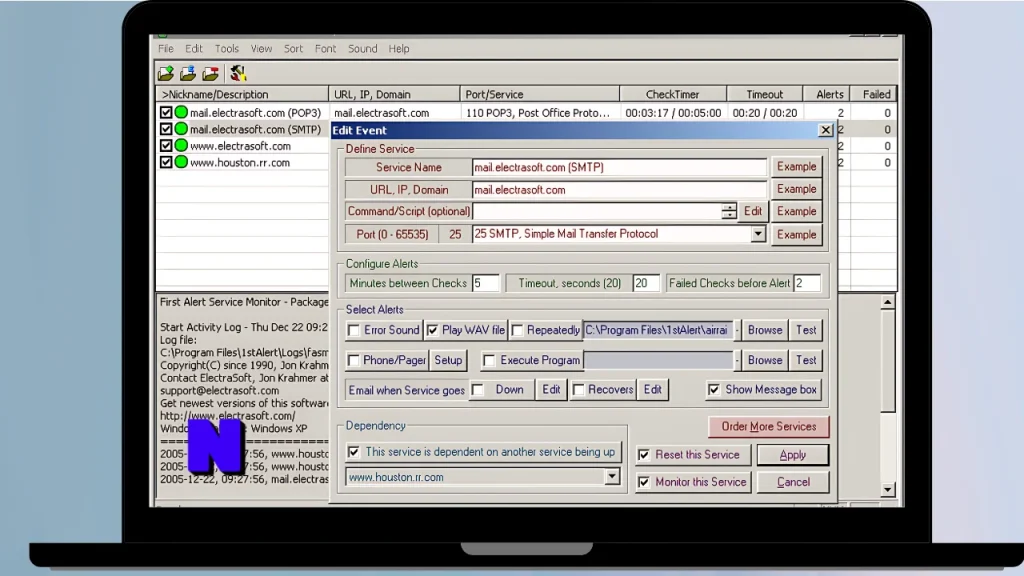This screenshot has width=1024, height=576.
Task: Open Phone/Pager Setup
Action: click(x=448, y=360)
